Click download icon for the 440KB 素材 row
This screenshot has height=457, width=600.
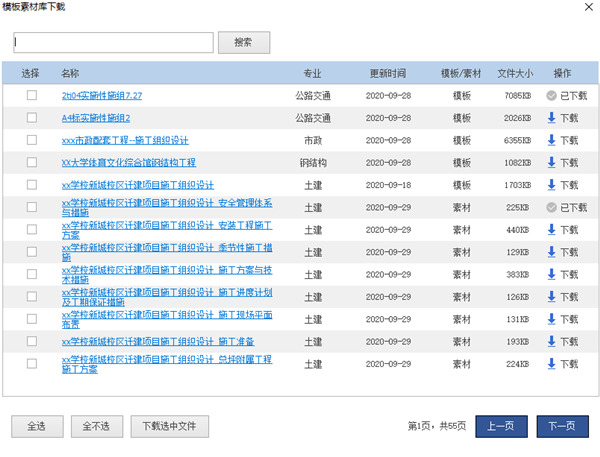tap(551, 229)
